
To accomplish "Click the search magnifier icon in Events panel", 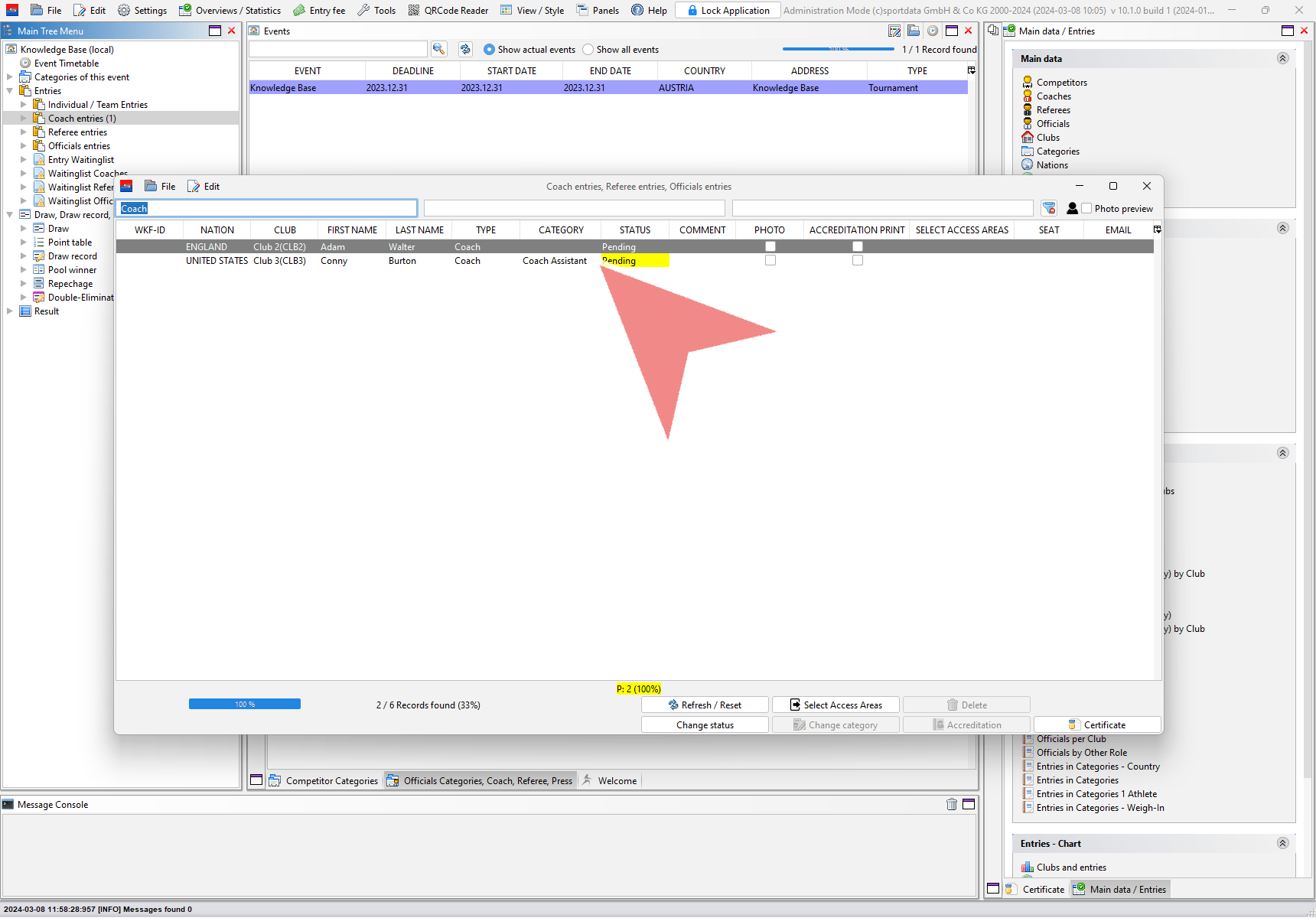I will [438, 49].
